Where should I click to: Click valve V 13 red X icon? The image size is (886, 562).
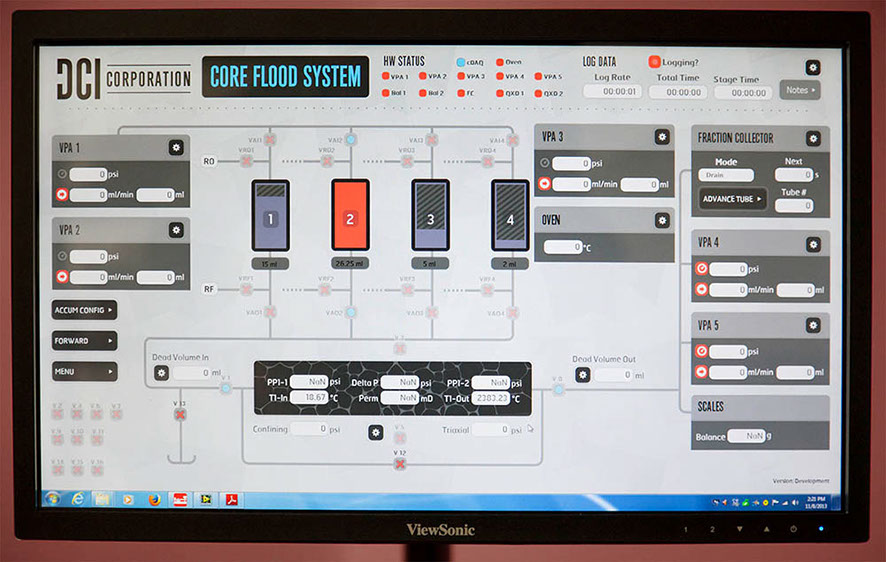click(180, 413)
